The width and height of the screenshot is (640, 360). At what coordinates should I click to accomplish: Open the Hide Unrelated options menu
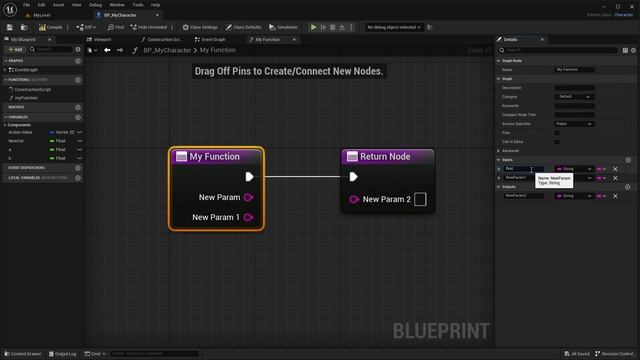click(x=172, y=27)
